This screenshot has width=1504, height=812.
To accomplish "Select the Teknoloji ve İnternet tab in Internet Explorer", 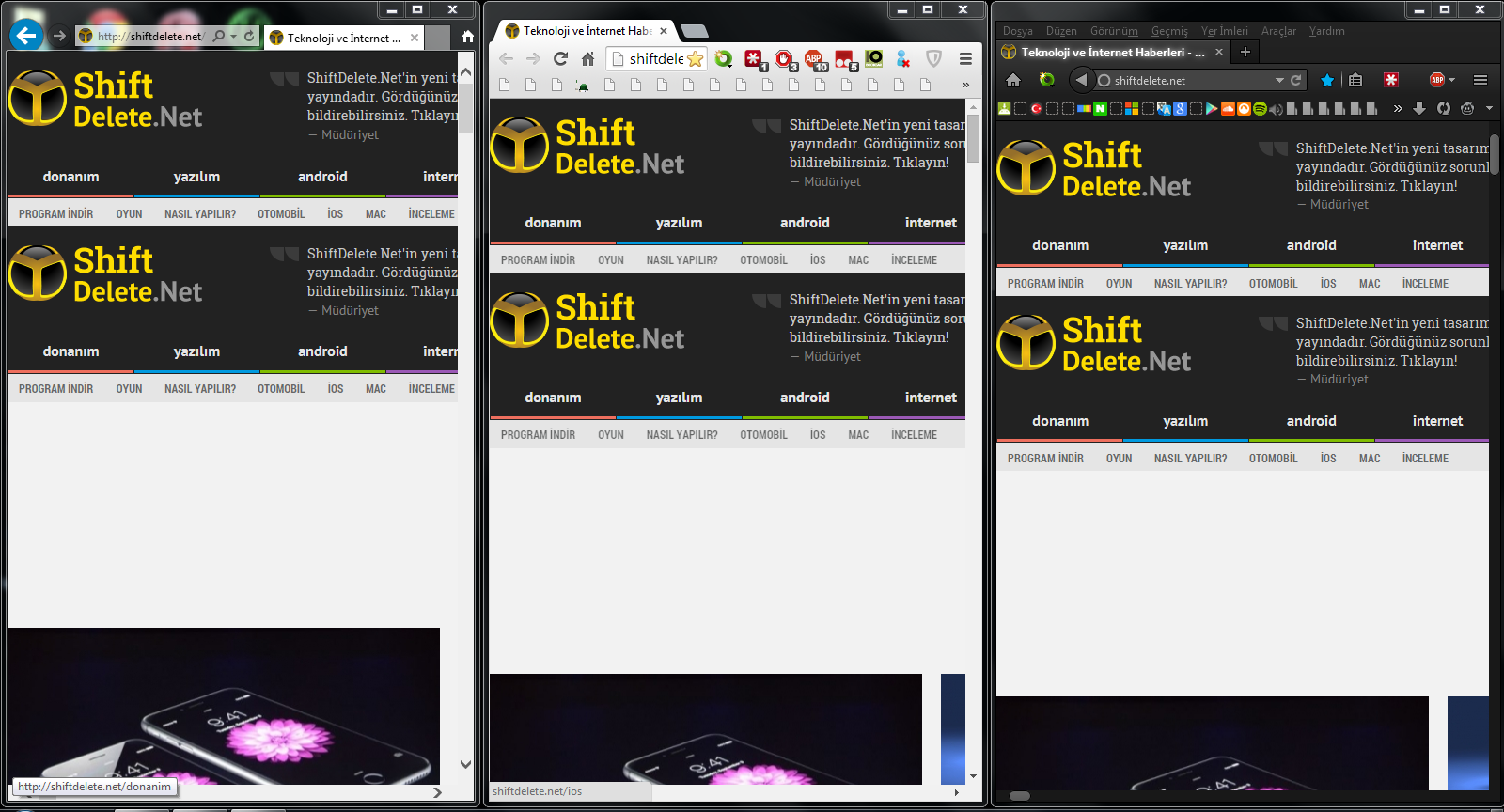I will tap(344, 38).
